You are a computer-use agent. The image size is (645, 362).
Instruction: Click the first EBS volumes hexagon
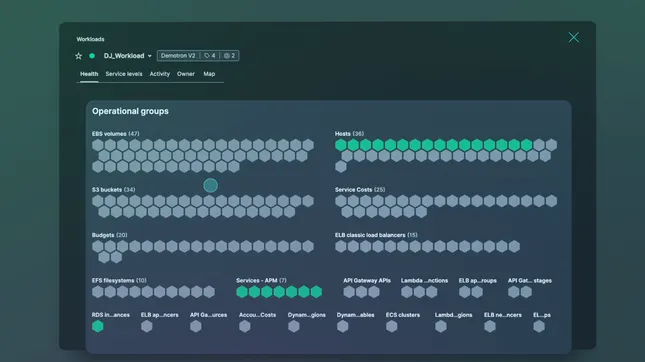pos(98,145)
